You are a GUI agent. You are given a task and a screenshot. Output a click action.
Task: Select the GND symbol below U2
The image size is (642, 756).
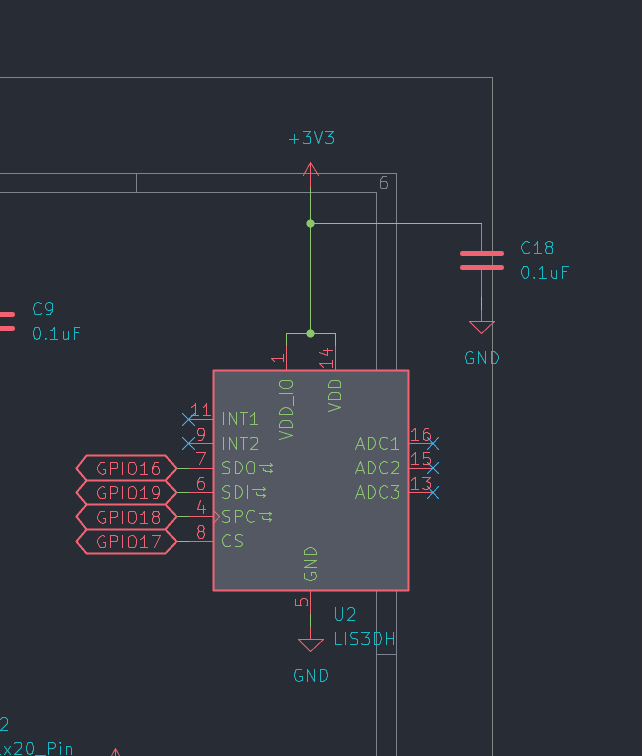pyautogui.click(x=311, y=646)
